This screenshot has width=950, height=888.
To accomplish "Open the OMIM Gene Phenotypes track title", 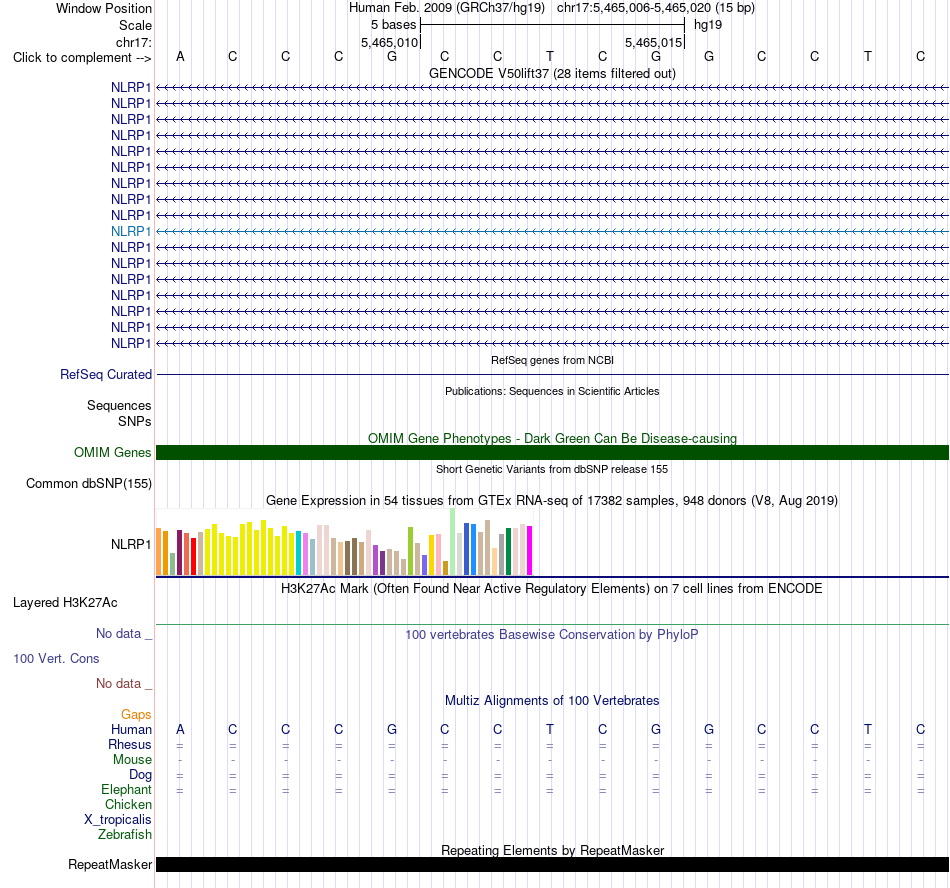I will point(552,438).
